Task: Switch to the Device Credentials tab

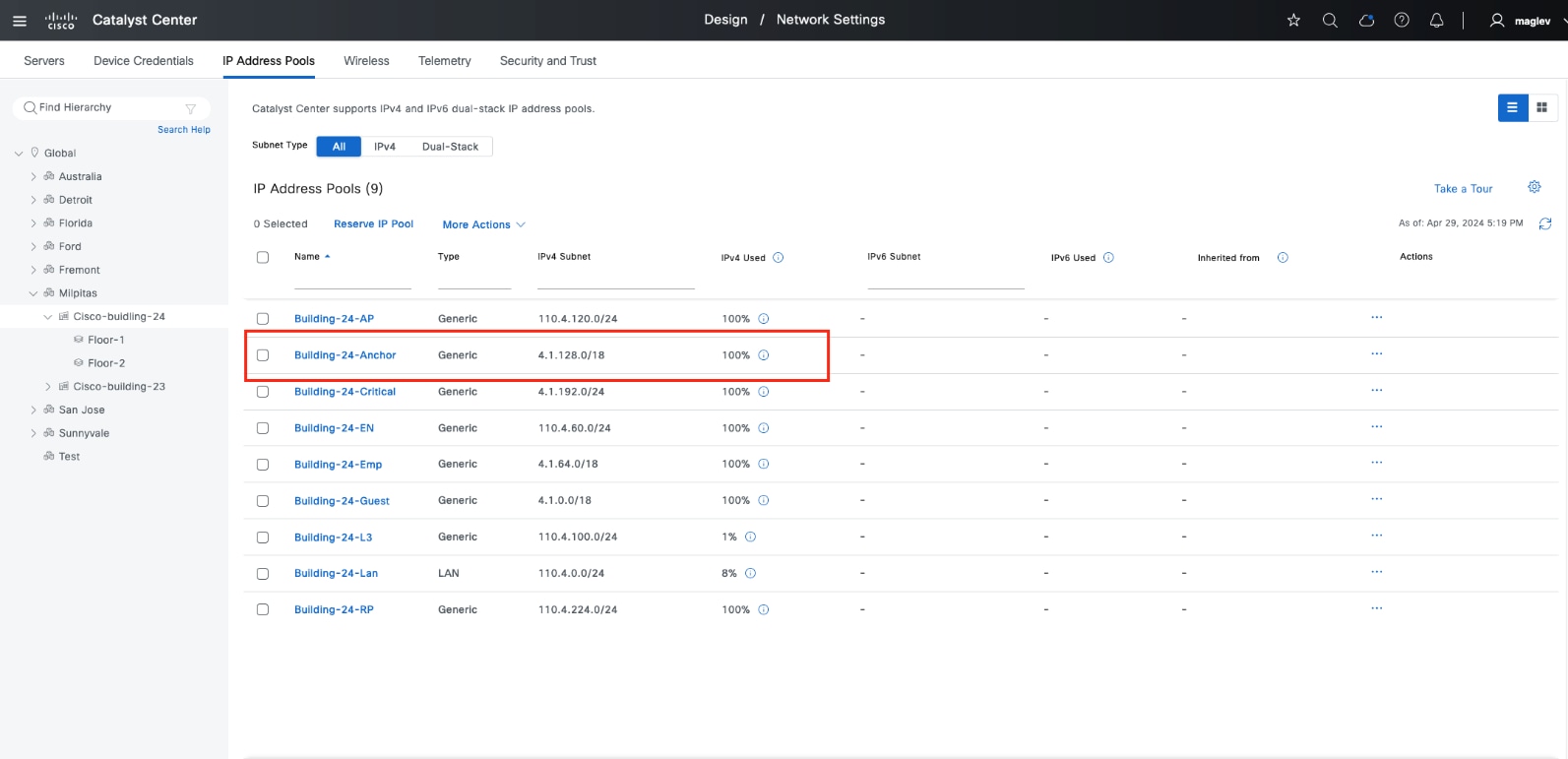Action: pos(144,61)
